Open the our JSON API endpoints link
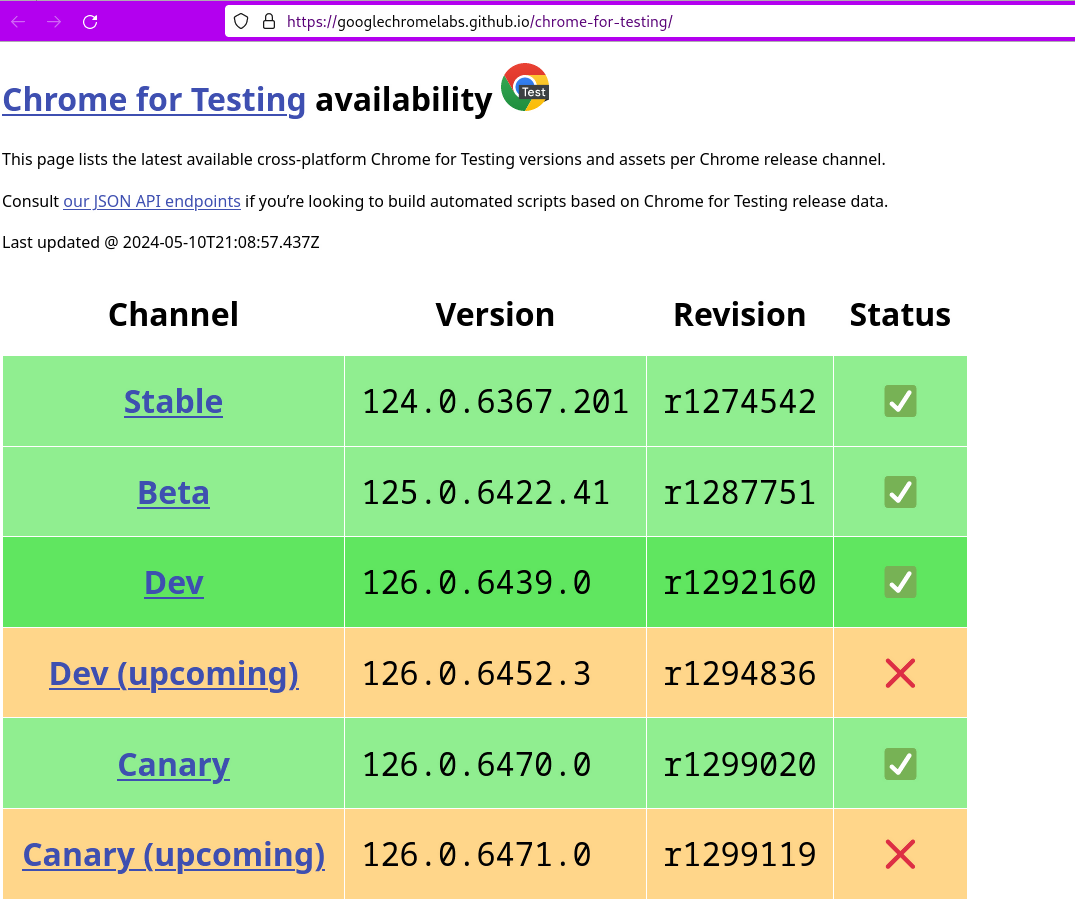The image size is (1075, 912). (x=152, y=201)
